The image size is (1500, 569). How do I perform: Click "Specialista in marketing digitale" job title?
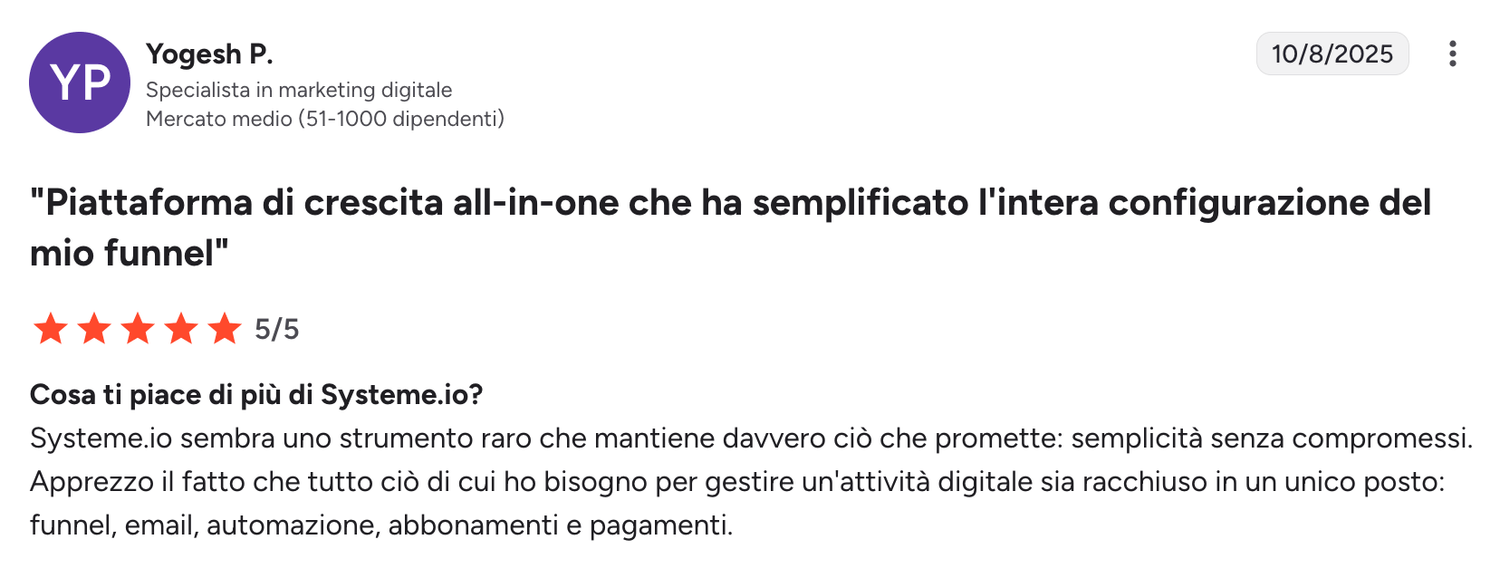[x=299, y=90]
